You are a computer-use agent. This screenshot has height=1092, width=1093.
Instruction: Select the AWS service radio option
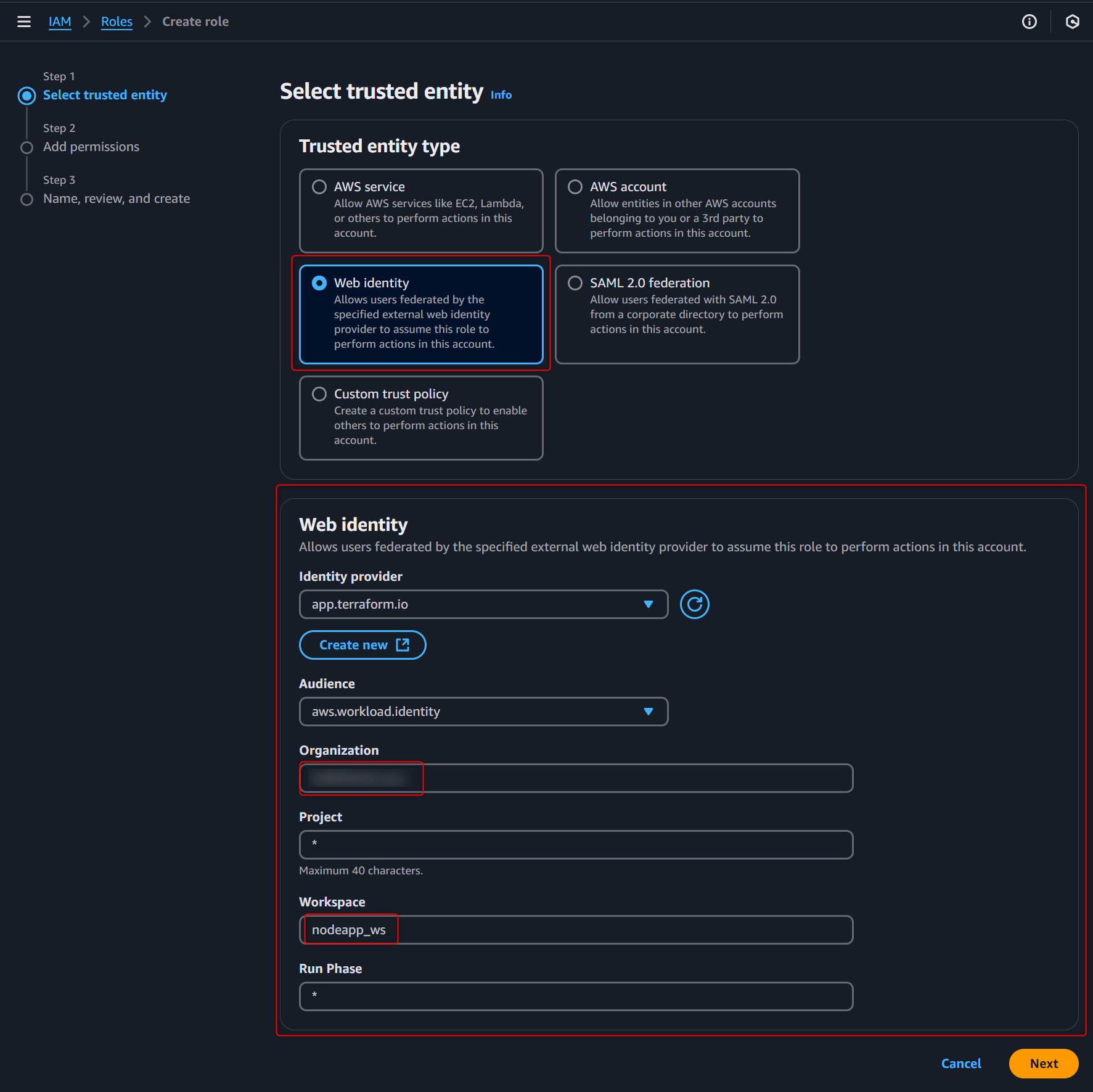[x=319, y=187]
